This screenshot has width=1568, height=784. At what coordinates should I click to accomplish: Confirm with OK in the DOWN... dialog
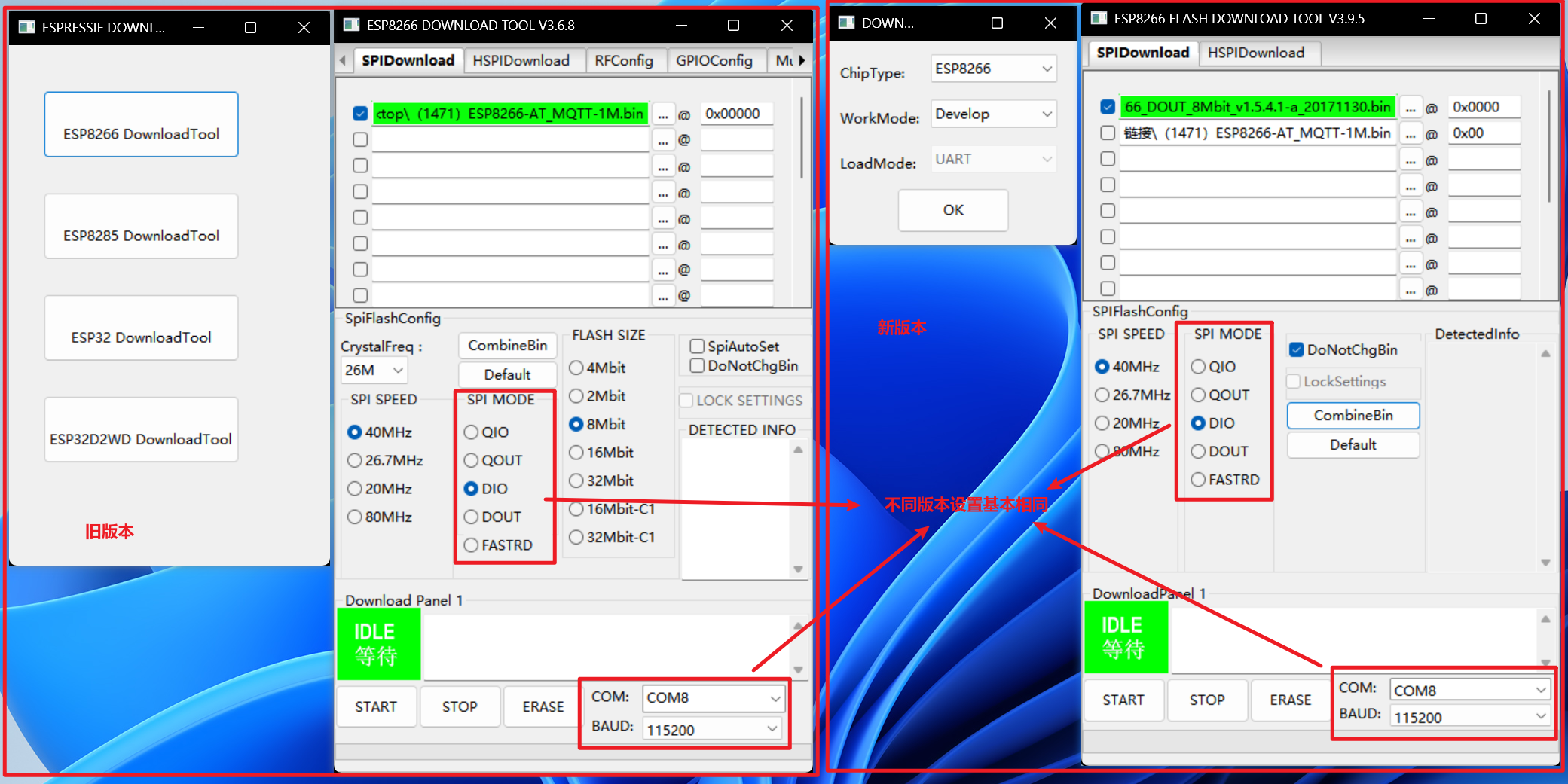click(x=953, y=210)
